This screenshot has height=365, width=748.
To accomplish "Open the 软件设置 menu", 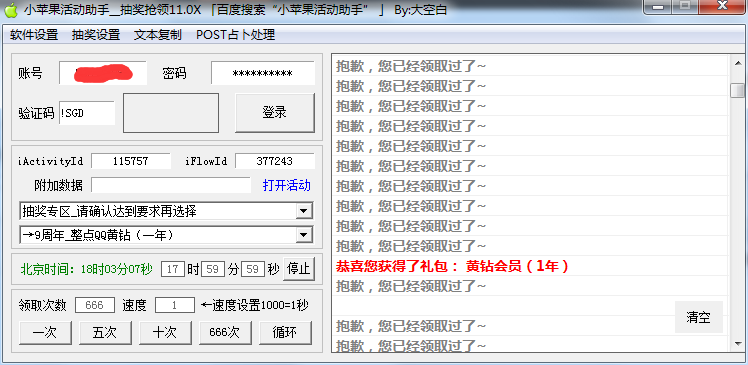I will pyautogui.click(x=34, y=35).
